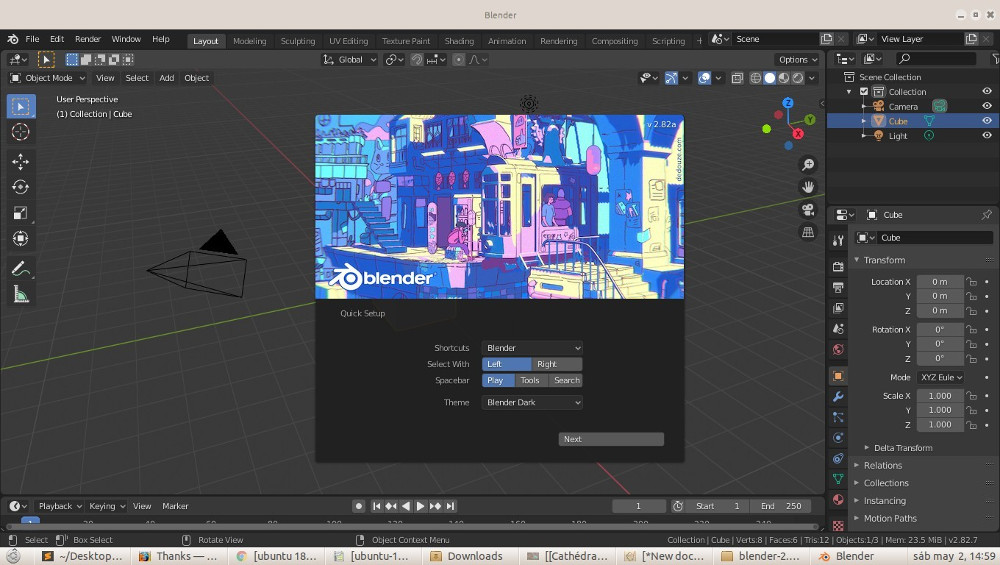Open the Scene properties tab
This screenshot has width=1000, height=565.
point(838,328)
